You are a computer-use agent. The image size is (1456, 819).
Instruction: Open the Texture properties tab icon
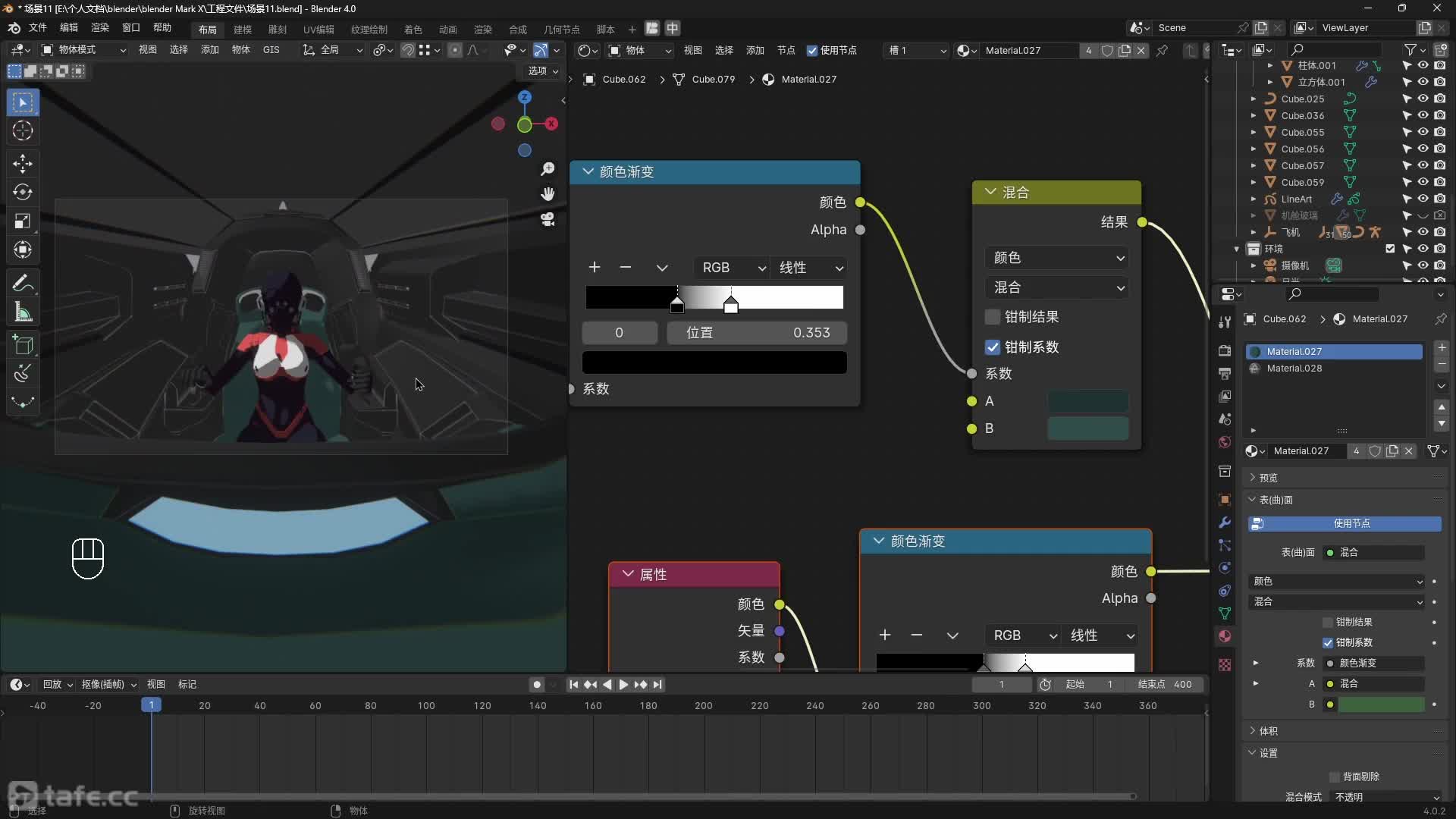click(x=1225, y=665)
